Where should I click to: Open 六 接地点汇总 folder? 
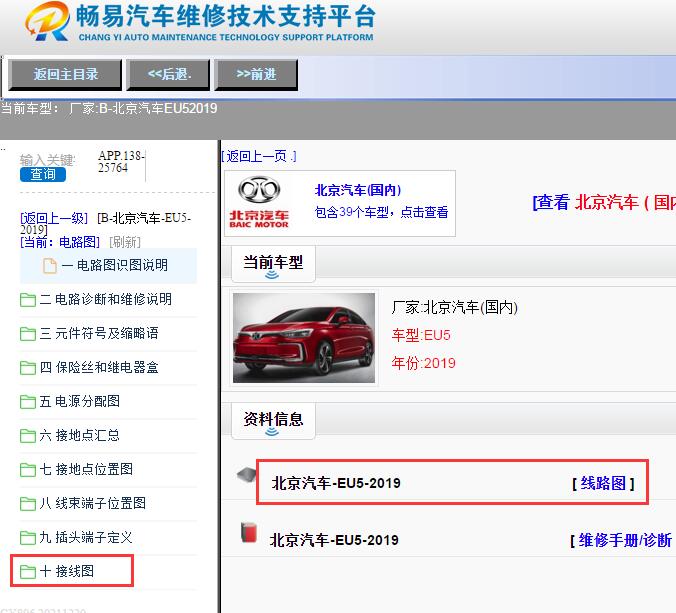click(x=79, y=435)
